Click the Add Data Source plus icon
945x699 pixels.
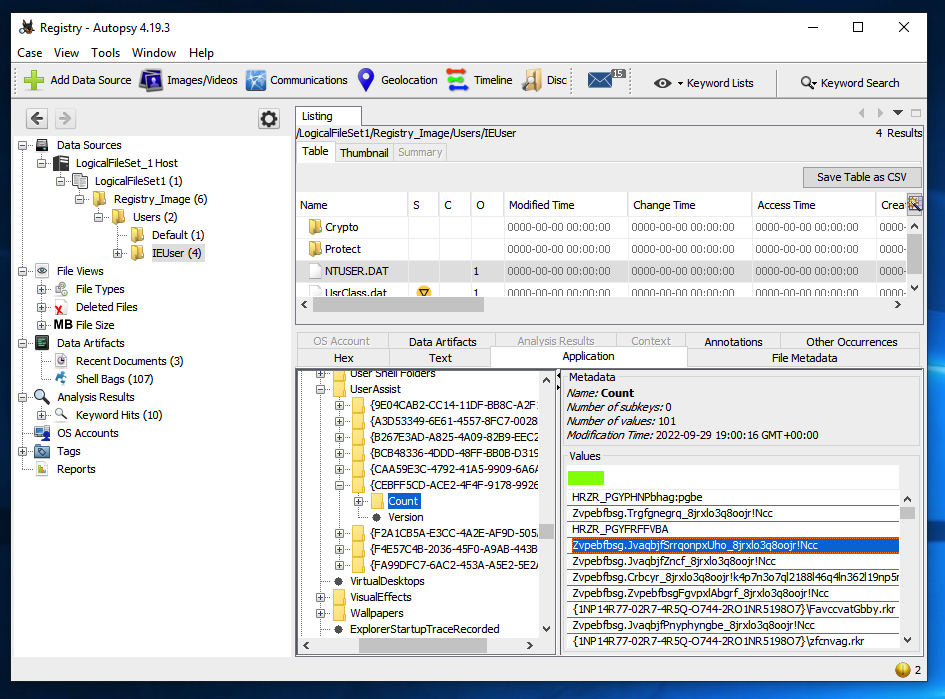pyautogui.click(x=34, y=81)
